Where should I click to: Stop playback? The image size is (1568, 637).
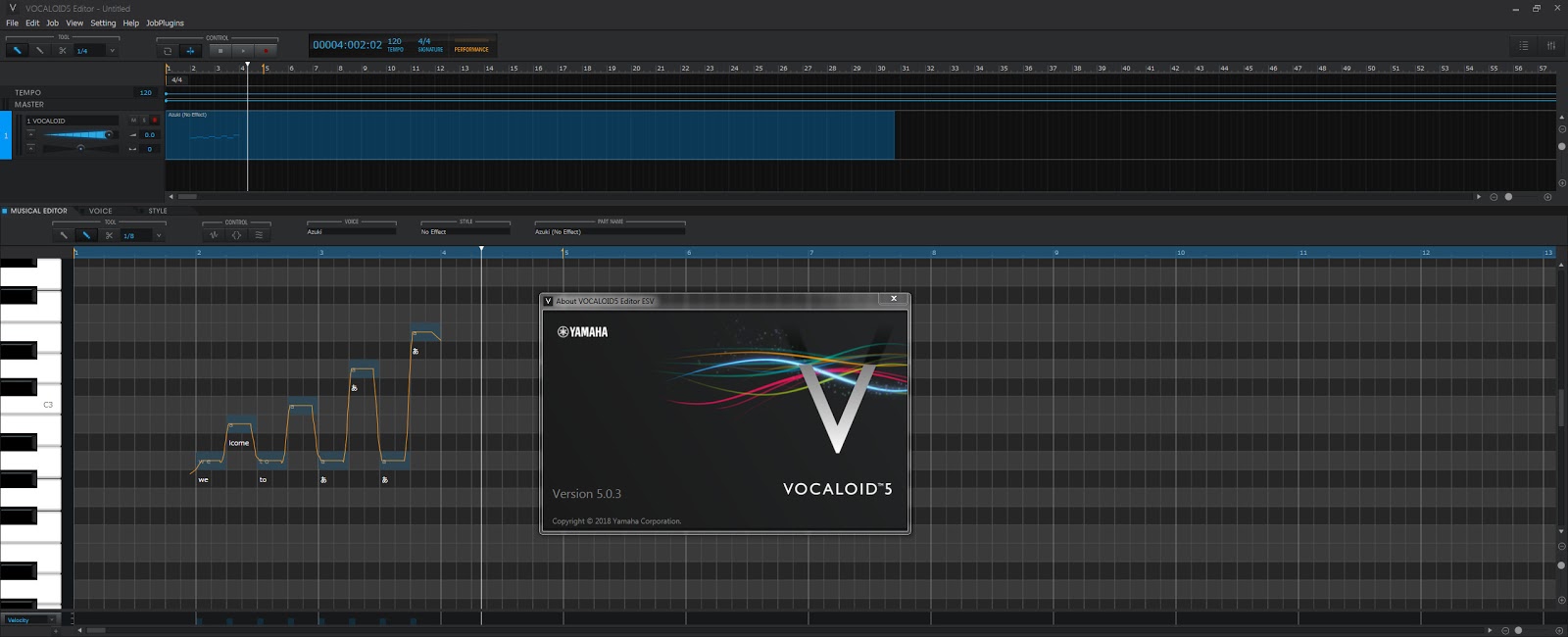(x=220, y=50)
